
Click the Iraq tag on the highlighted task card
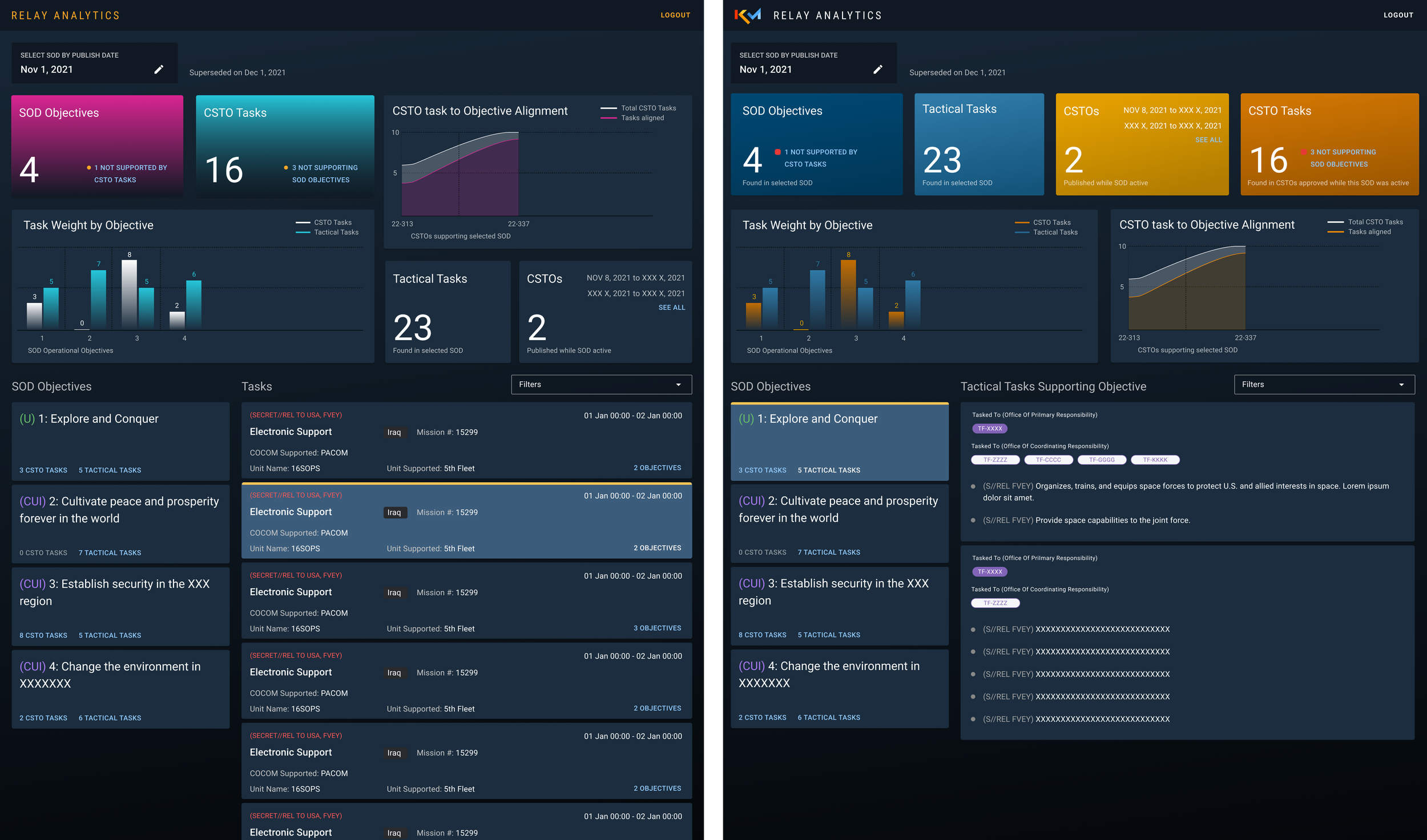pos(394,512)
